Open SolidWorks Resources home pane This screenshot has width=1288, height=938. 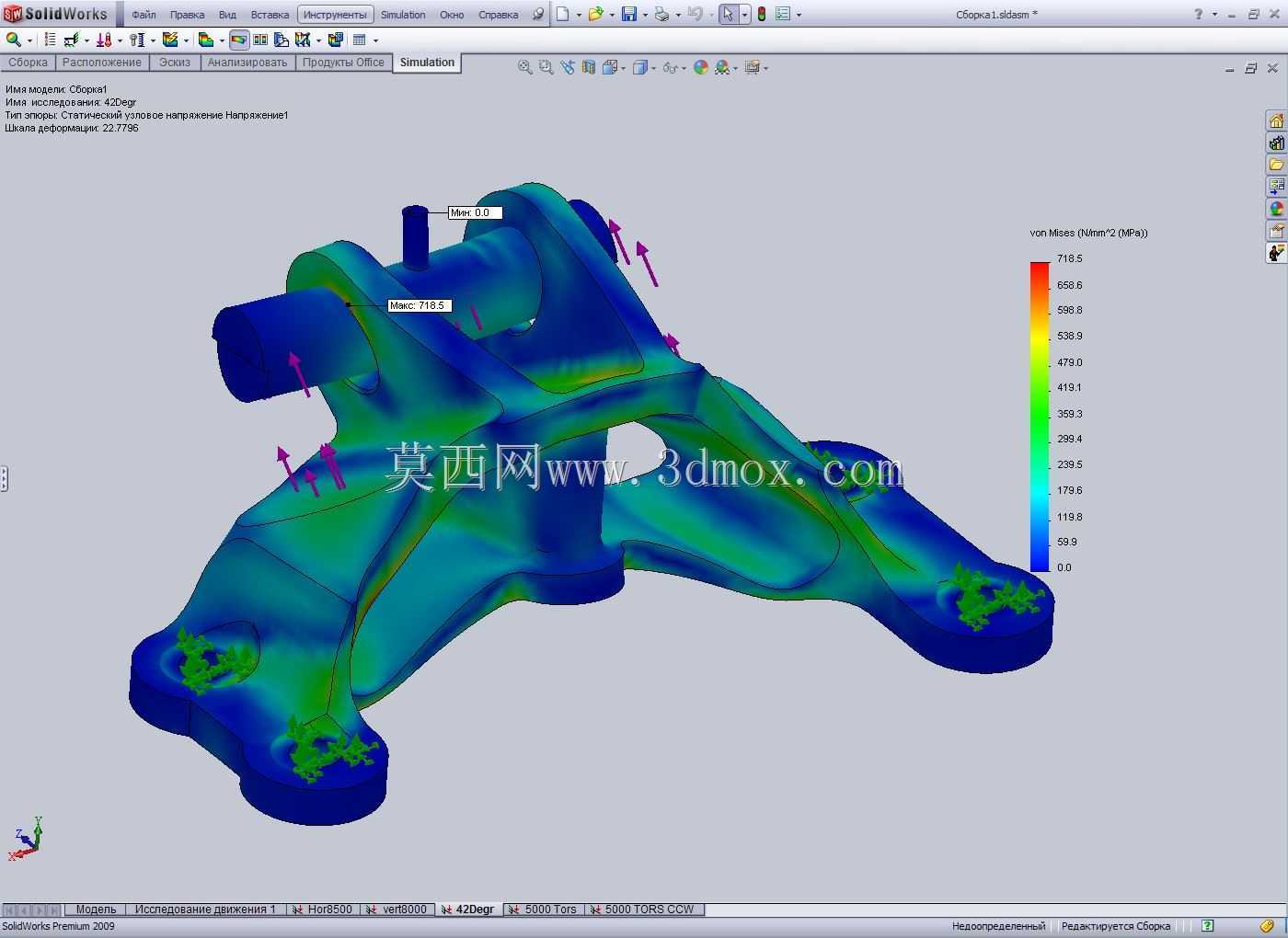point(1276,121)
